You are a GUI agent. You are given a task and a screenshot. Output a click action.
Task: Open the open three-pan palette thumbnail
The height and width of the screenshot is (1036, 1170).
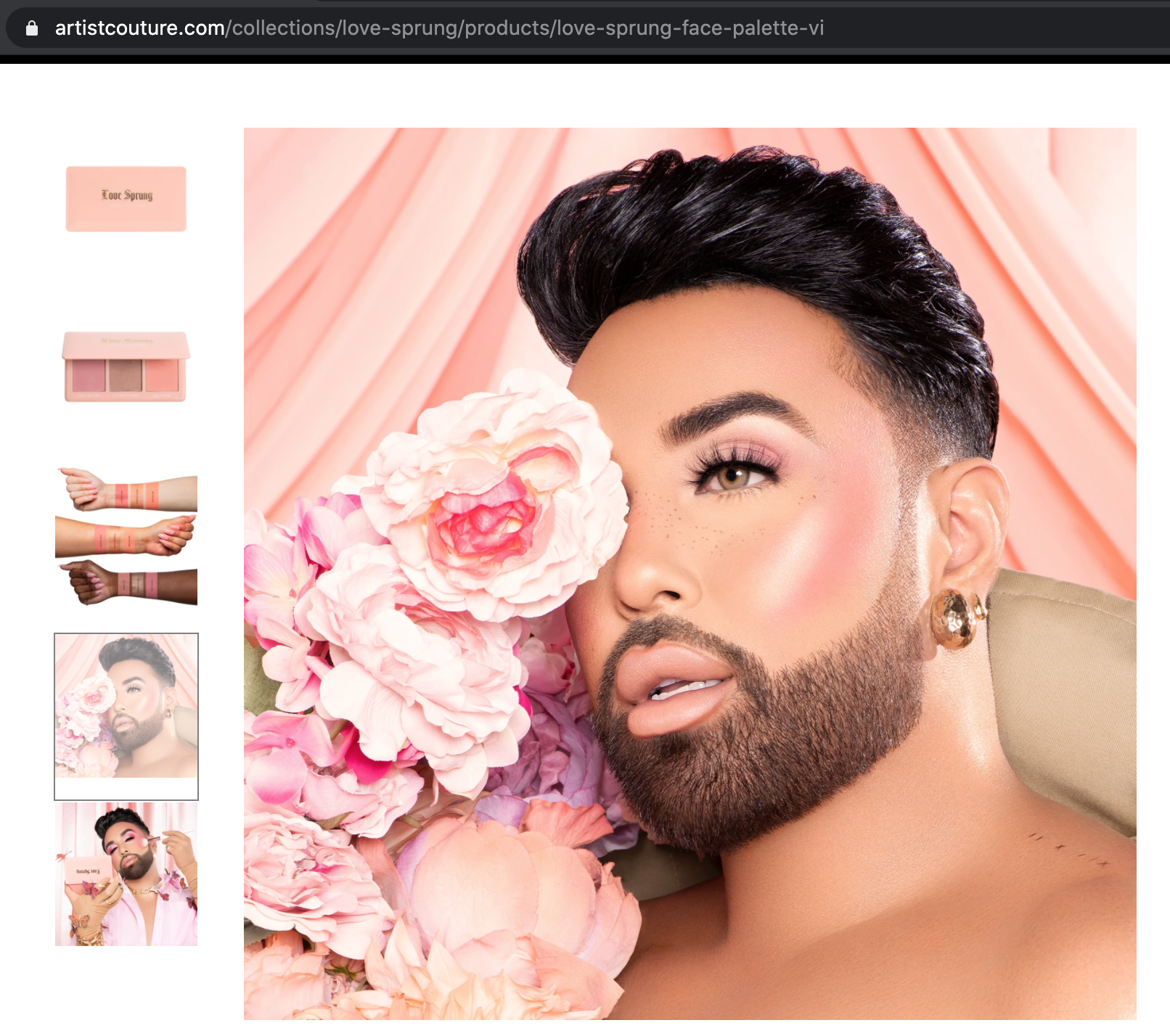126,366
